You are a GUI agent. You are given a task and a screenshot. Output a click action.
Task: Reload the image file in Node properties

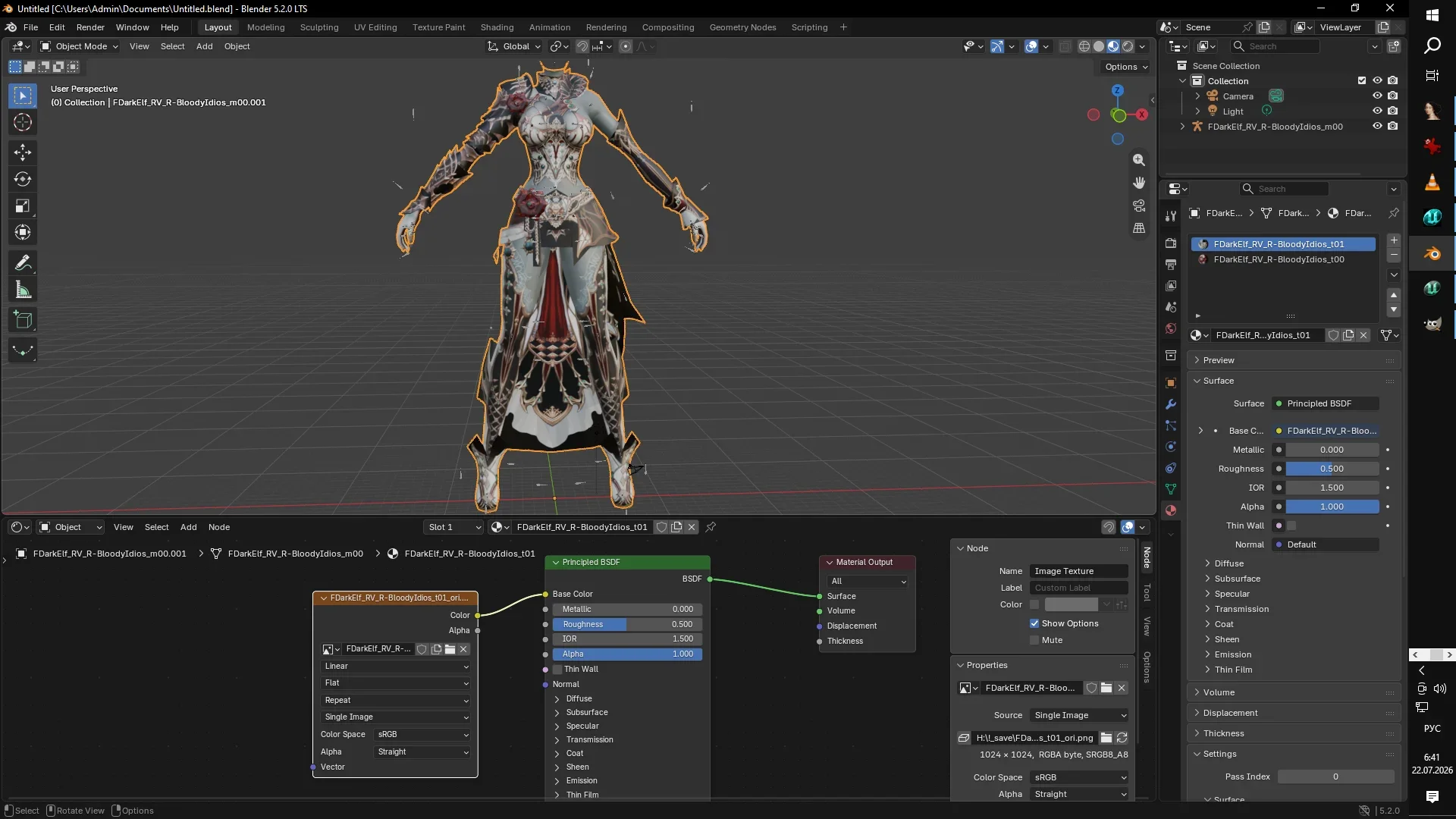[x=1122, y=738]
